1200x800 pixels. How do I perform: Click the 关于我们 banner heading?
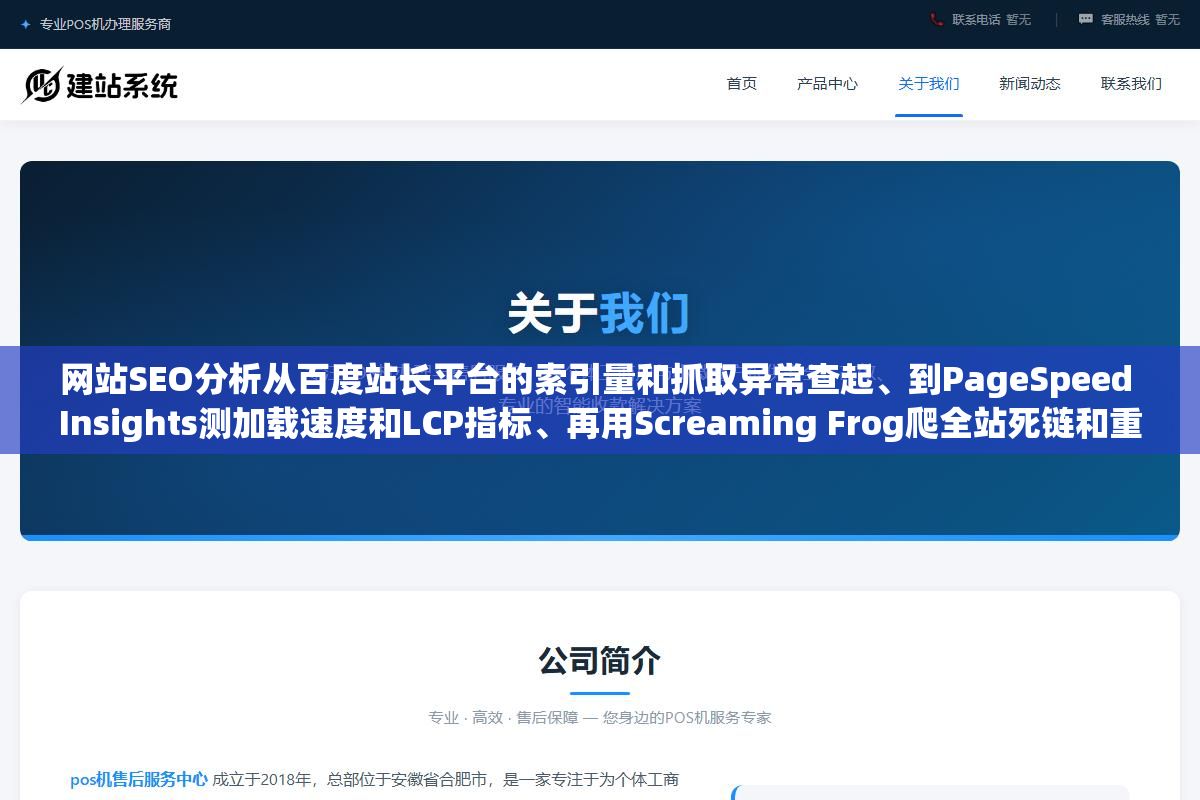[598, 313]
